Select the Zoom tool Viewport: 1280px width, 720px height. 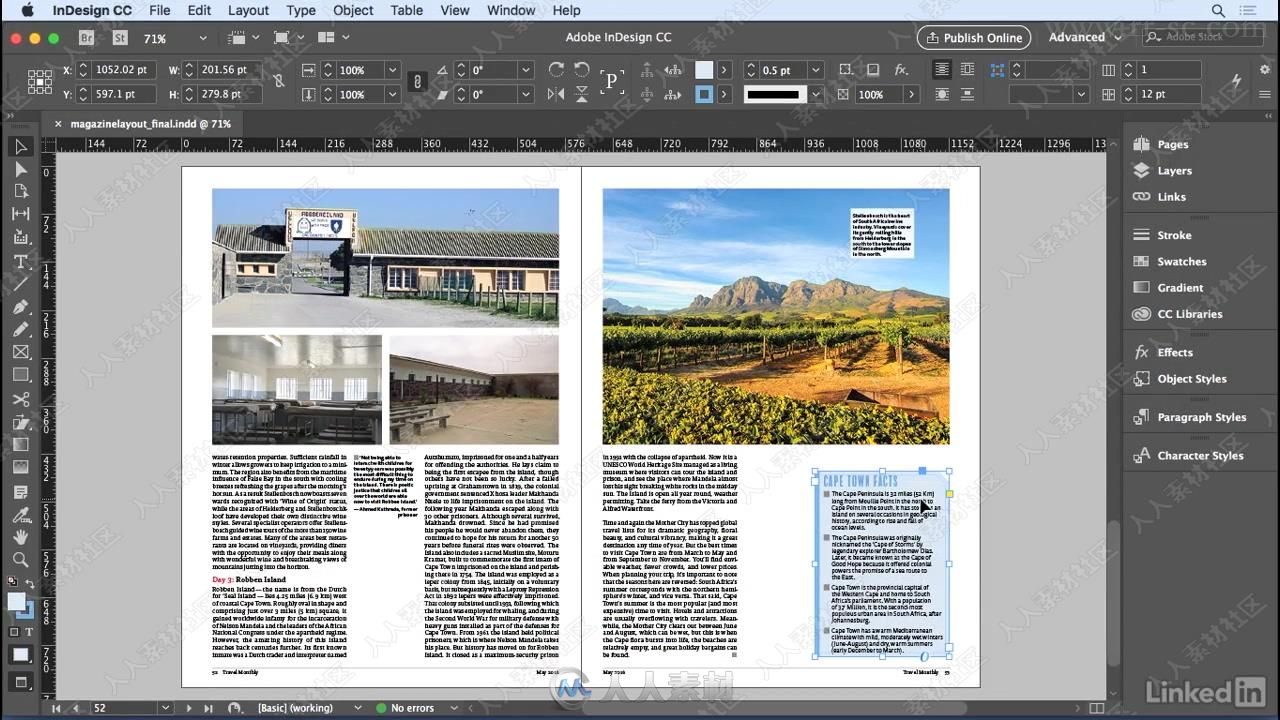(x=20, y=560)
